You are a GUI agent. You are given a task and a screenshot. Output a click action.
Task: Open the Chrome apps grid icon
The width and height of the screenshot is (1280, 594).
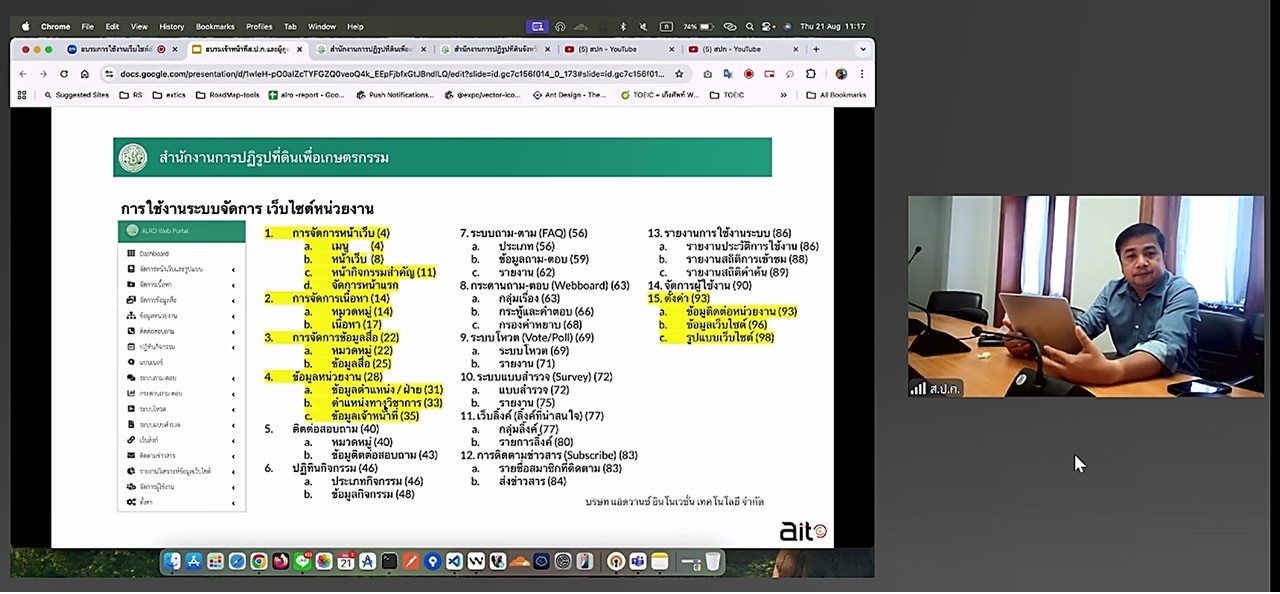(22, 95)
